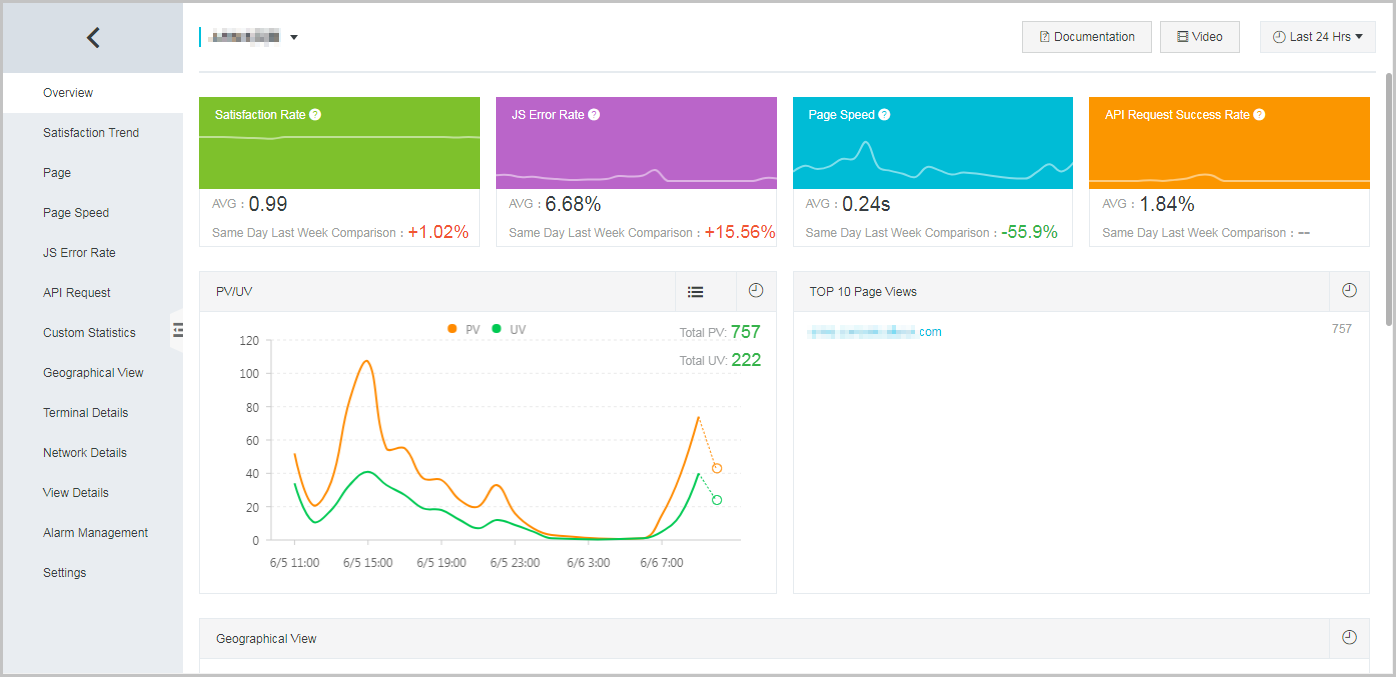Click the API Request Success Rate help icon
The image size is (1396, 677).
tap(1259, 115)
